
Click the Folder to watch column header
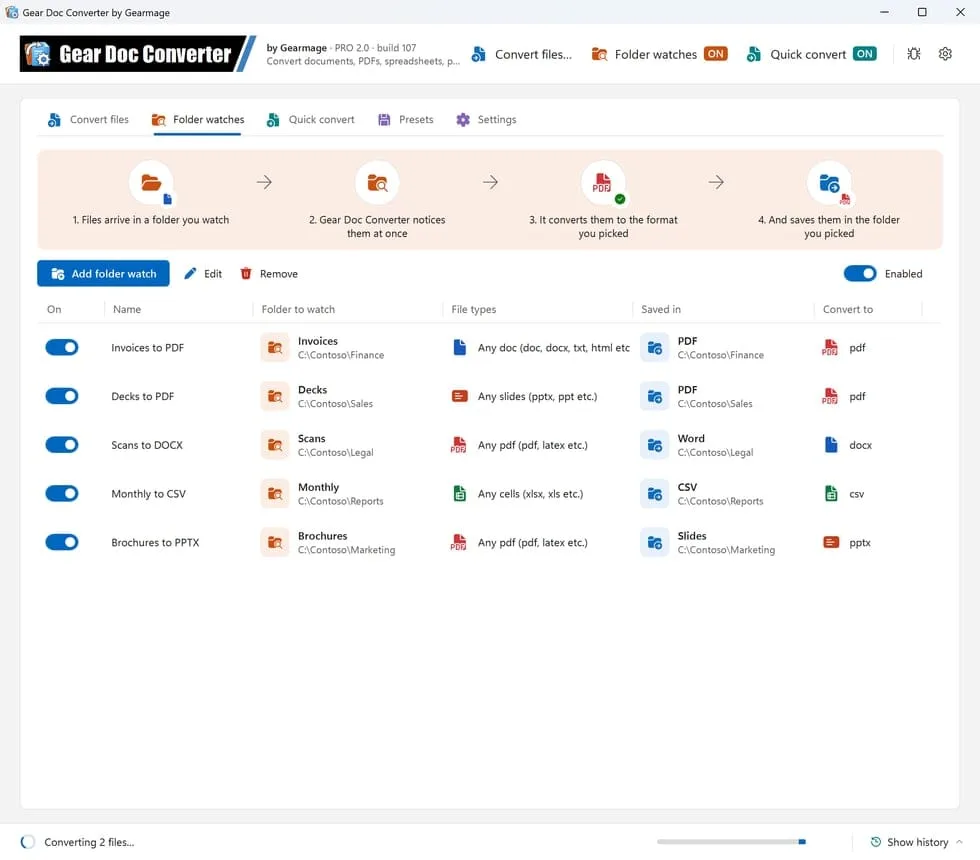[x=298, y=309]
